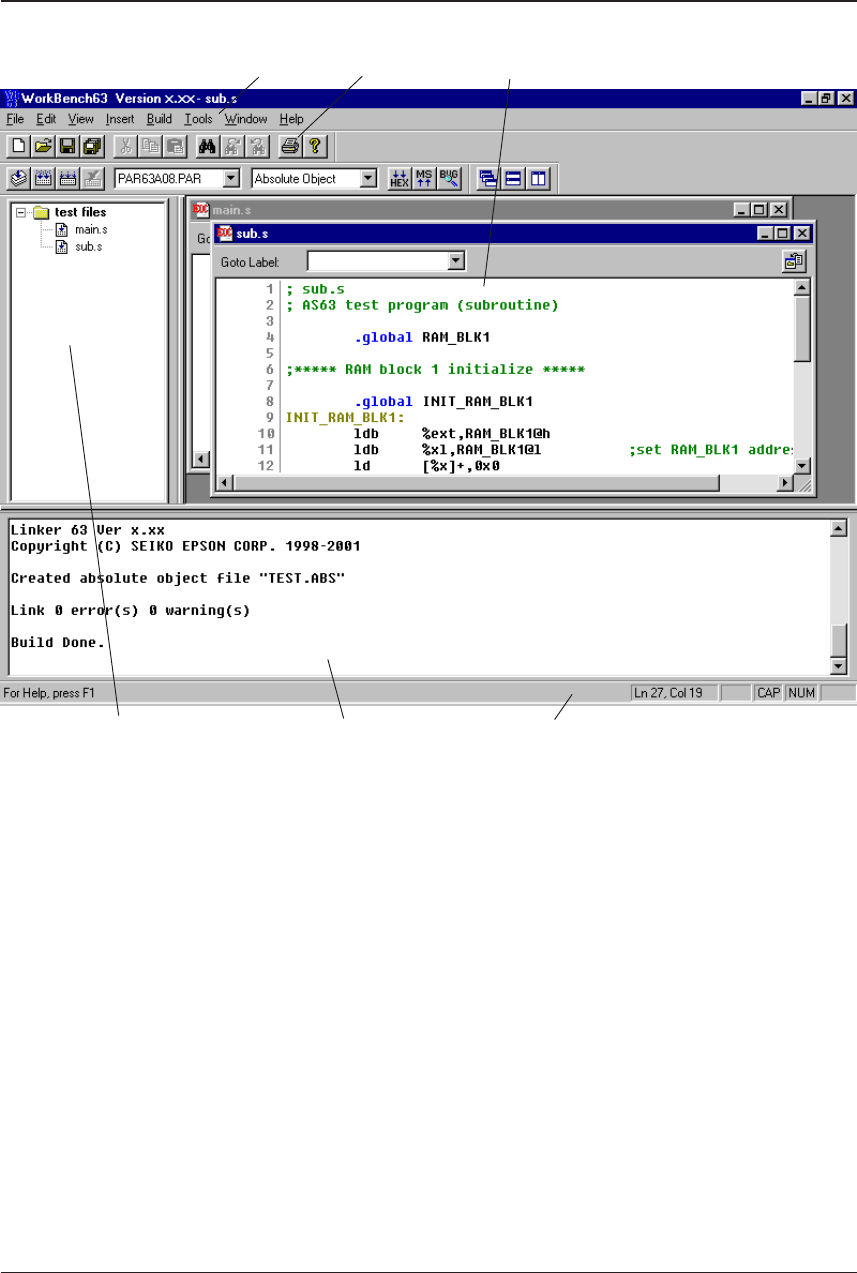
Task: Expand the Goto Label combo box
Action: [x=457, y=261]
